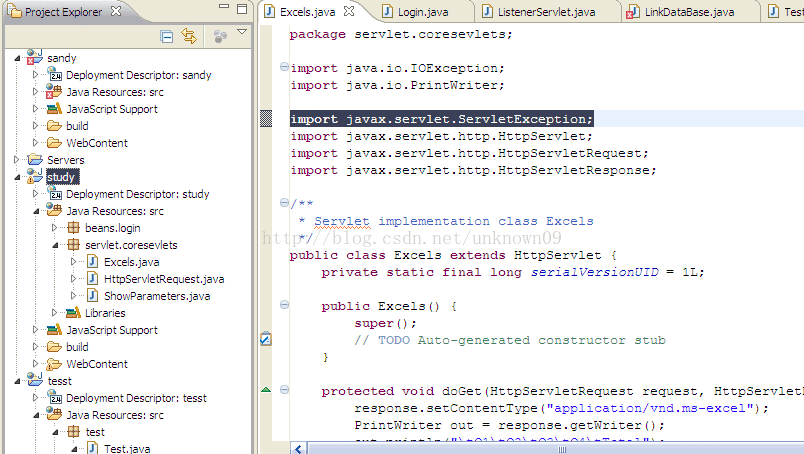Screen dimensions: 804x454
Task: Minimize the Project Explorer panel
Action: coord(224,7)
